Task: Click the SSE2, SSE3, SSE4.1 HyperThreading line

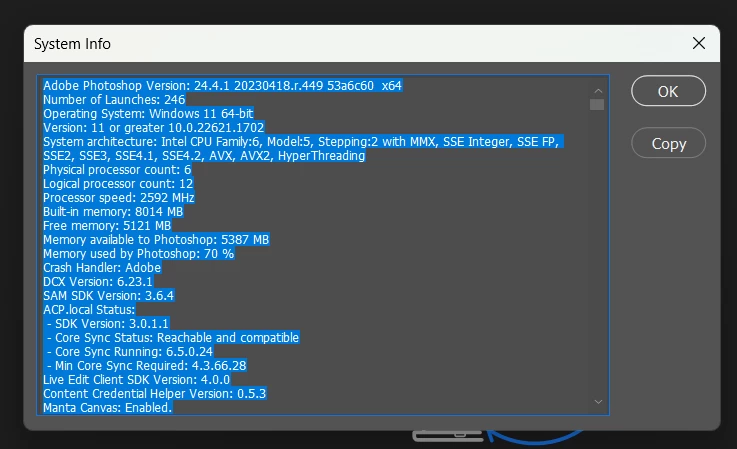Action: (x=204, y=156)
